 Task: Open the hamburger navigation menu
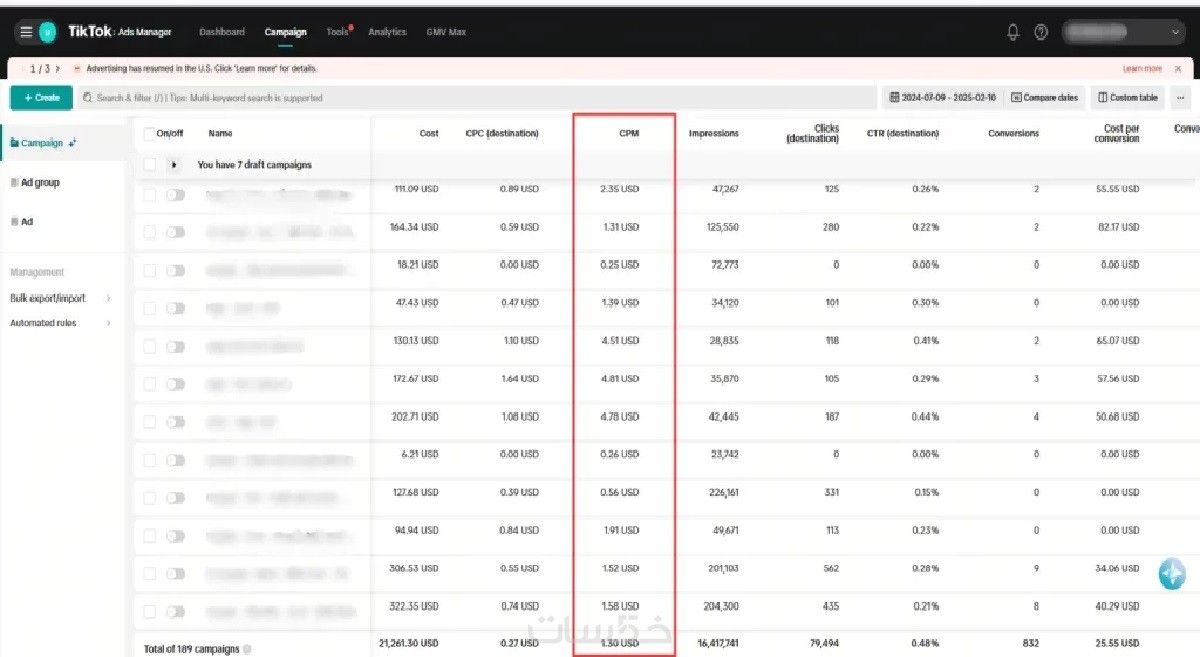click(x=26, y=32)
